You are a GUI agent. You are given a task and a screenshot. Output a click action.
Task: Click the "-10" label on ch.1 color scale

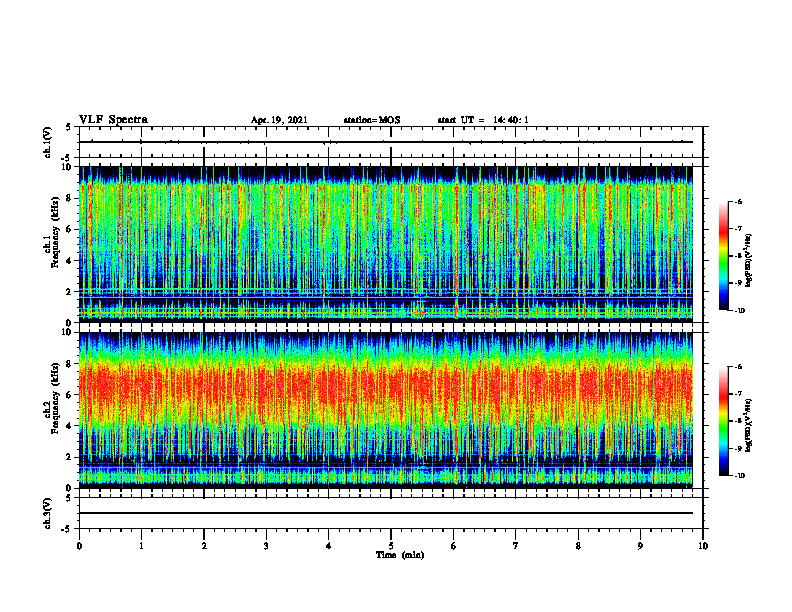click(x=739, y=311)
